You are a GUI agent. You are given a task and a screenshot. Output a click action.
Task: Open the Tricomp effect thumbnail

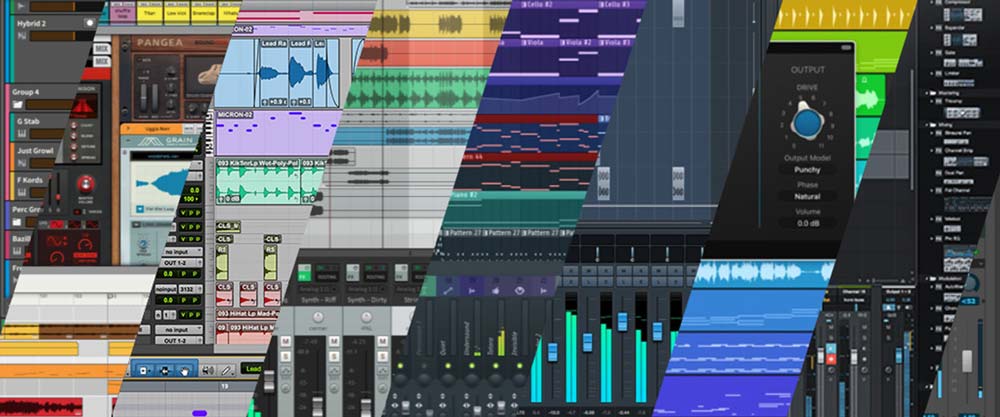[962, 112]
